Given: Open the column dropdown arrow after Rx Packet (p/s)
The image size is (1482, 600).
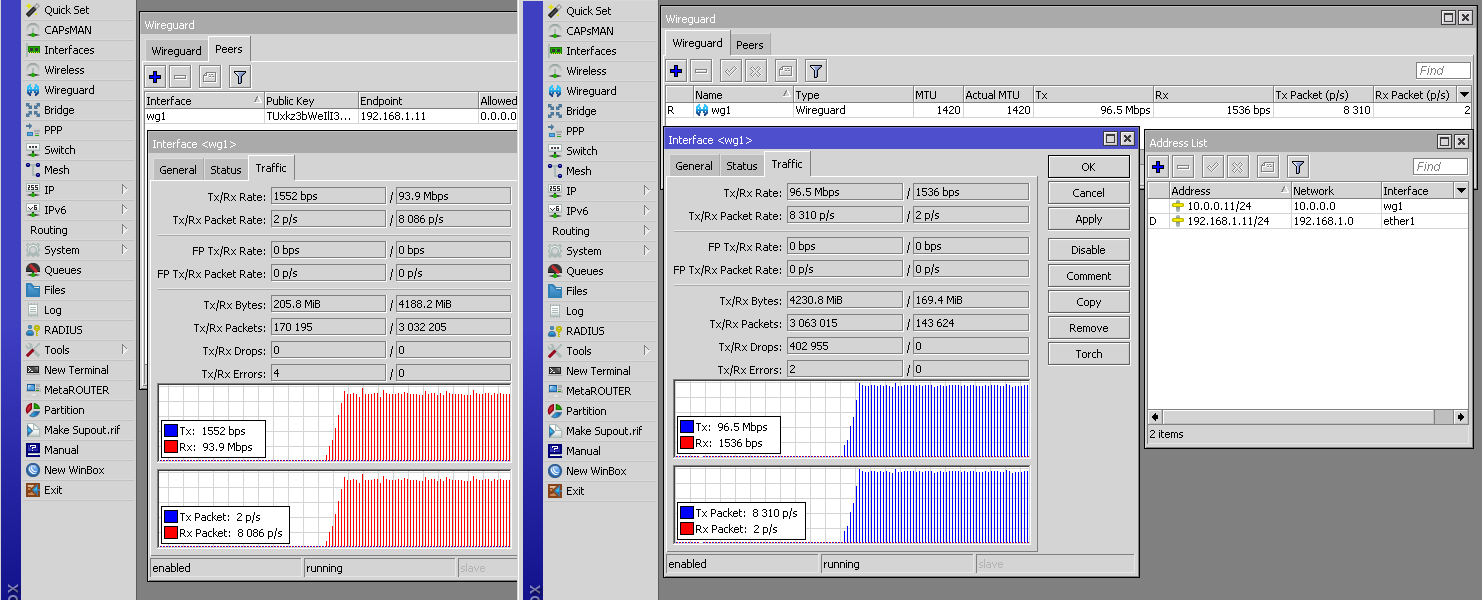Looking at the screenshot, I should [1465, 94].
